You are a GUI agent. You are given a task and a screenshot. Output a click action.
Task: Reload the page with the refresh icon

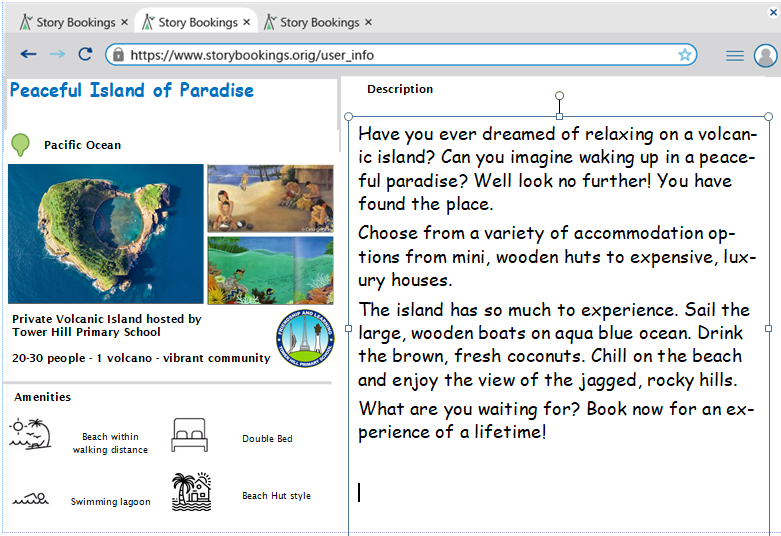85,54
